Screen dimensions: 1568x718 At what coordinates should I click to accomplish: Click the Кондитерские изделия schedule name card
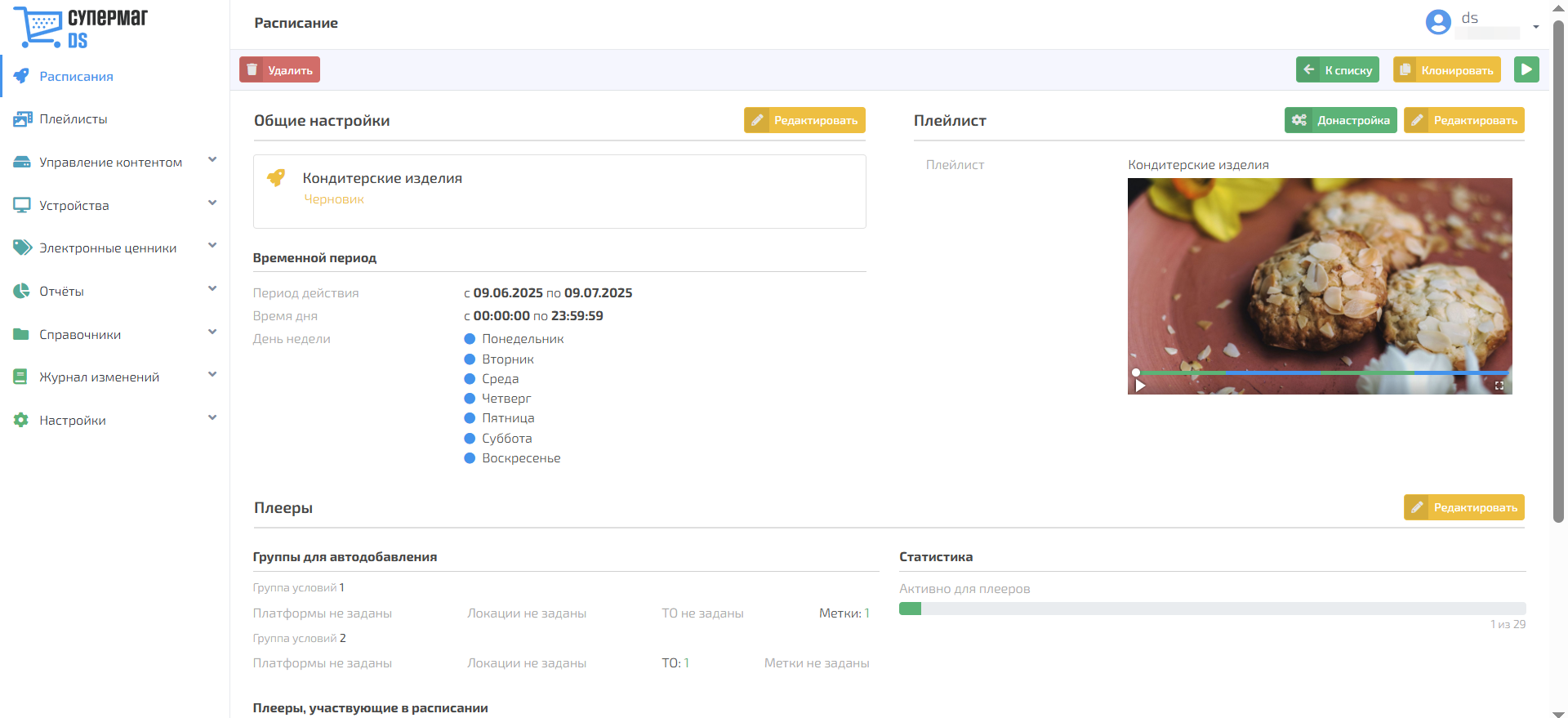point(559,191)
